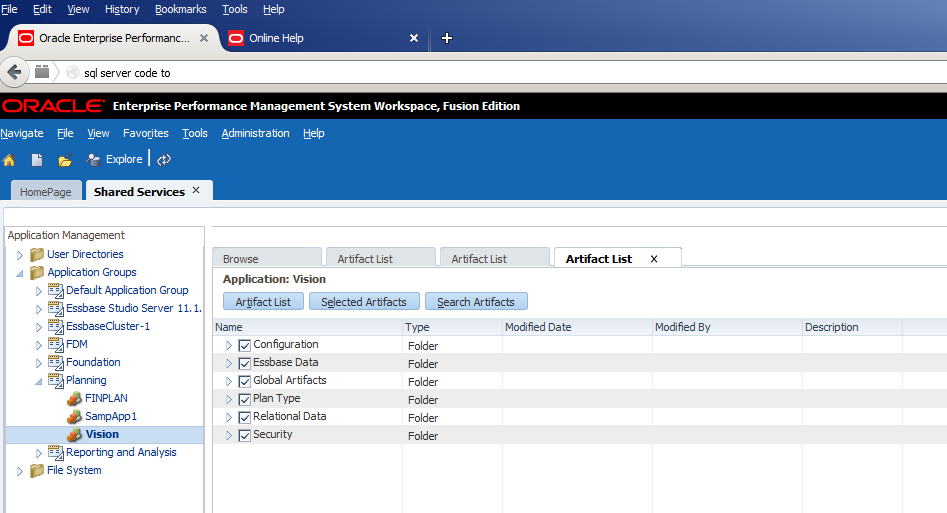This screenshot has height=513, width=947.
Task: Click the Open folder icon in the toolbar
Action: click(x=65, y=160)
